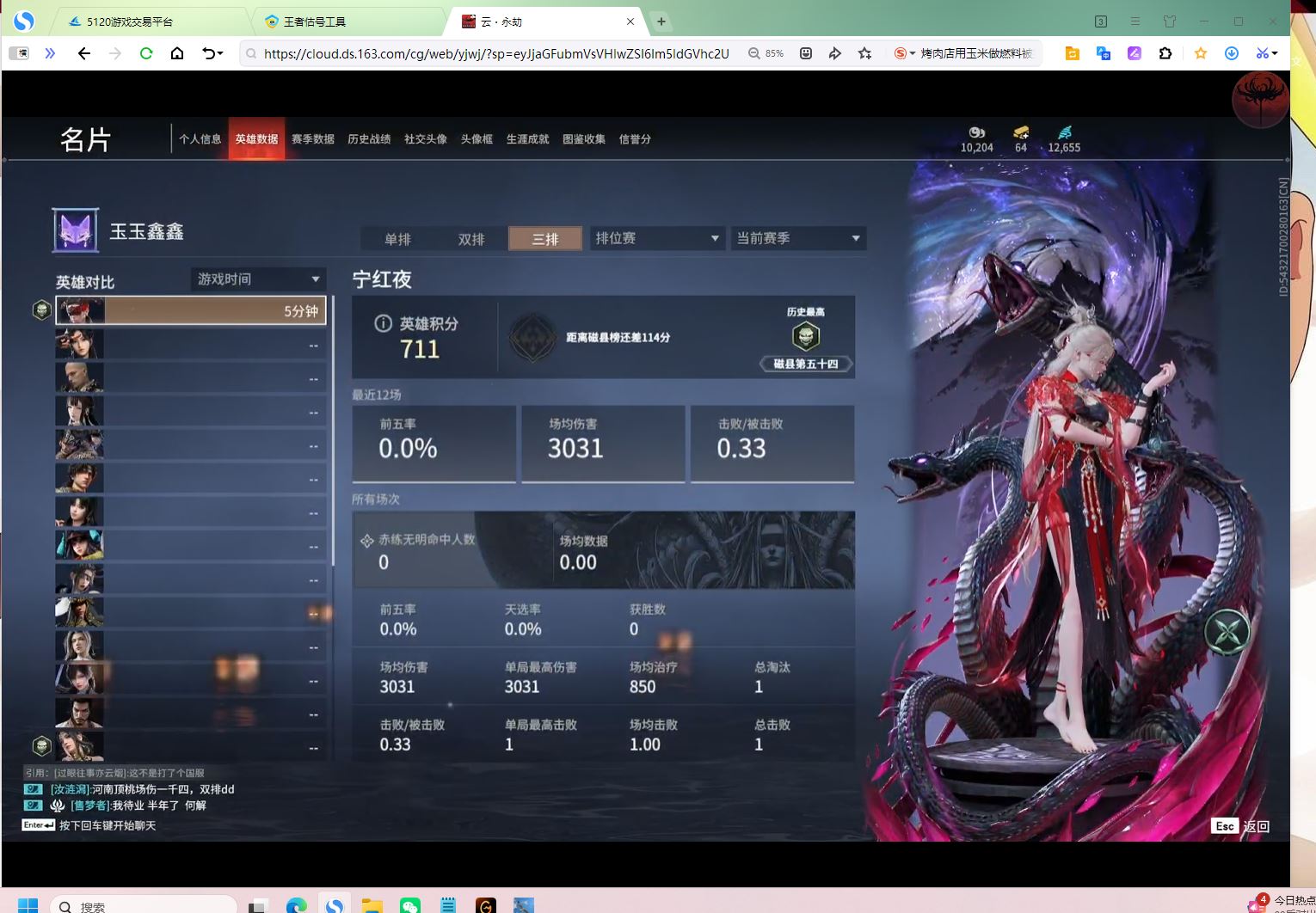The image size is (1316, 913).
Task: Click the crossed-blades emblem beside the character
Action: tap(1227, 632)
